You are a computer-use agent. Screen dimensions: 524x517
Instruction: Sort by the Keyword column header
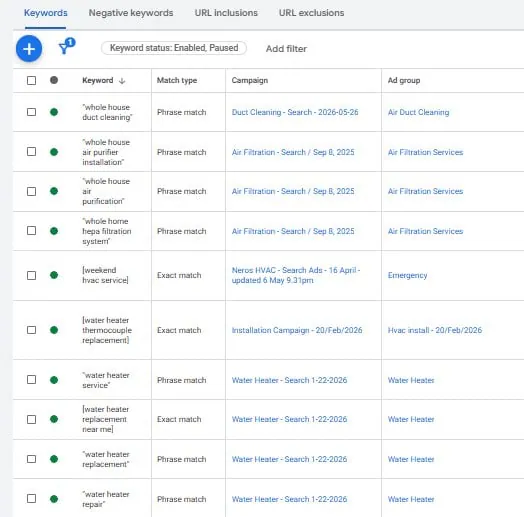[x=98, y=81]
